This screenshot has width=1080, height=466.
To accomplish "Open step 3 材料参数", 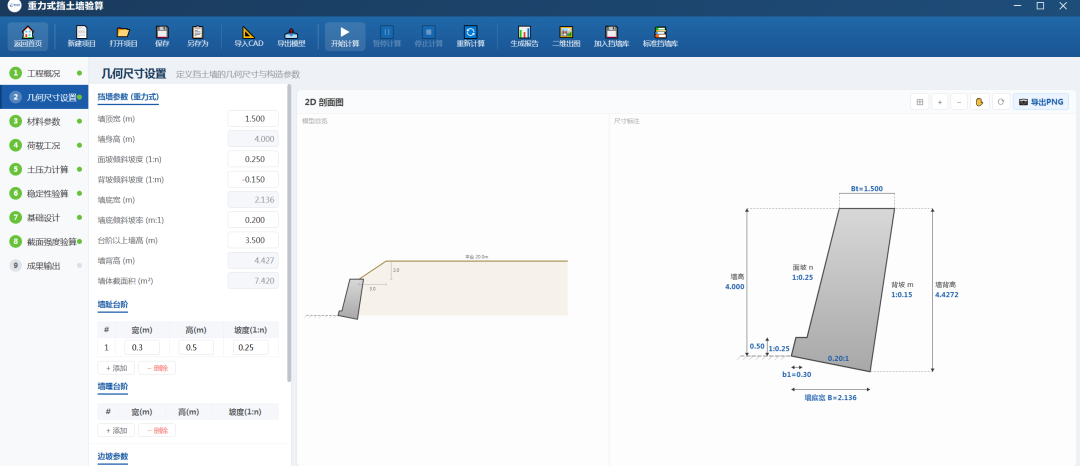I will (x=44, y=121).
